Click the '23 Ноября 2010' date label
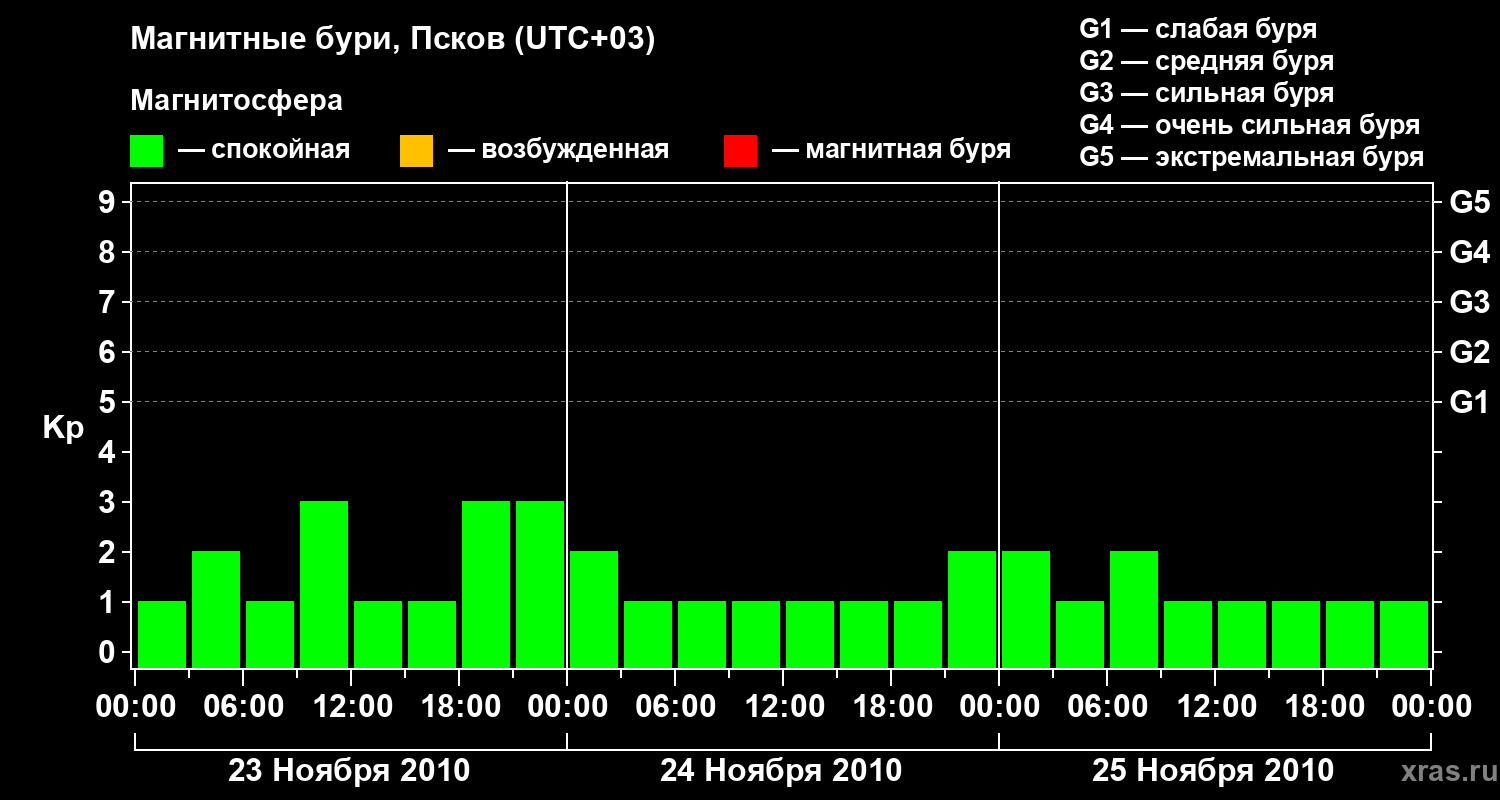This screenshot has height=800, width=1500. pos(349,771)
